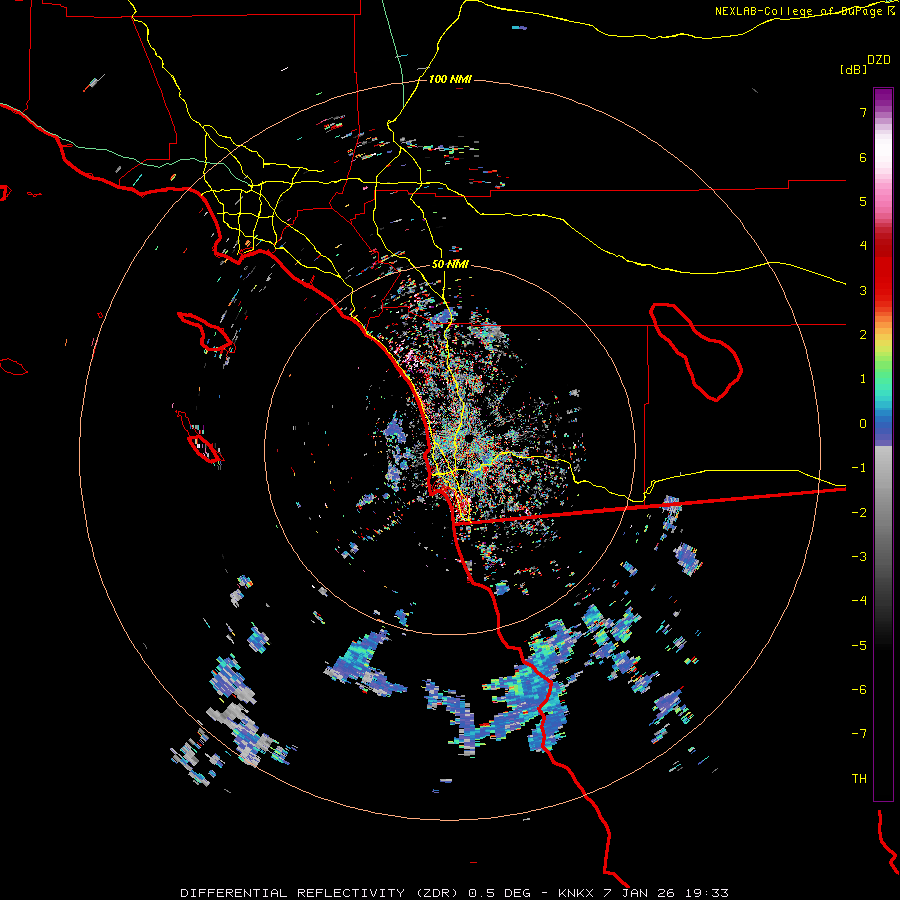Image resolution: width=900 pixels, height=900 pixels.
Task: Click the '-3' value on the color scale
Action: tap(859, 557)
